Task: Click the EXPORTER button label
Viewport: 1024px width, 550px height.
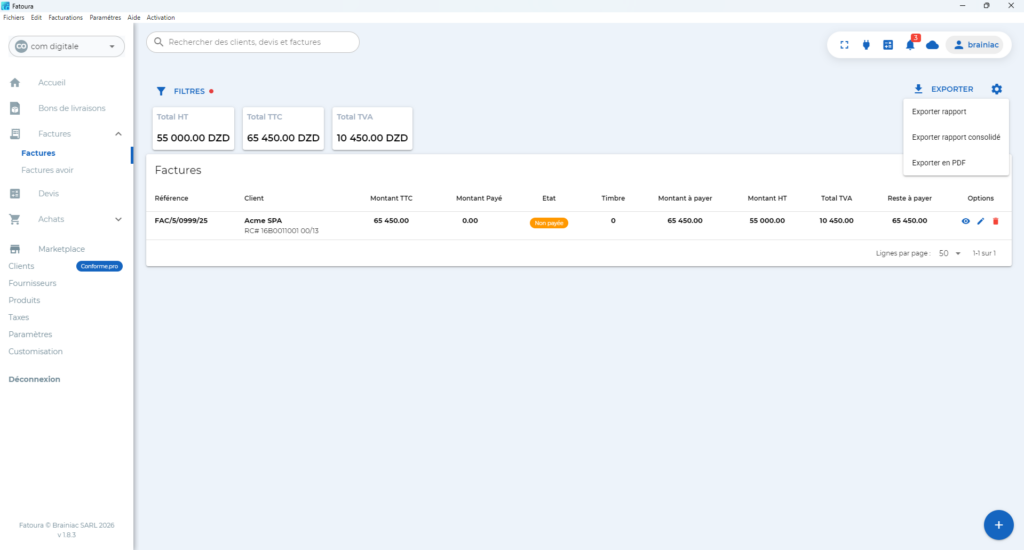Action: pyautogui.click(x=952, y=89)
